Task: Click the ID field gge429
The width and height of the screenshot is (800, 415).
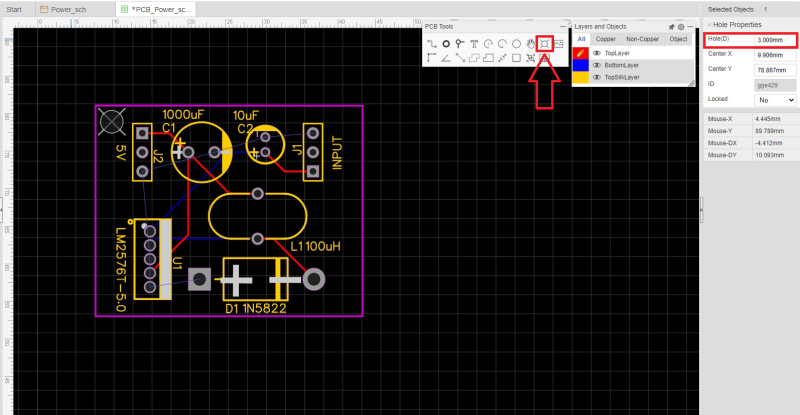Action: coord(775,85)
